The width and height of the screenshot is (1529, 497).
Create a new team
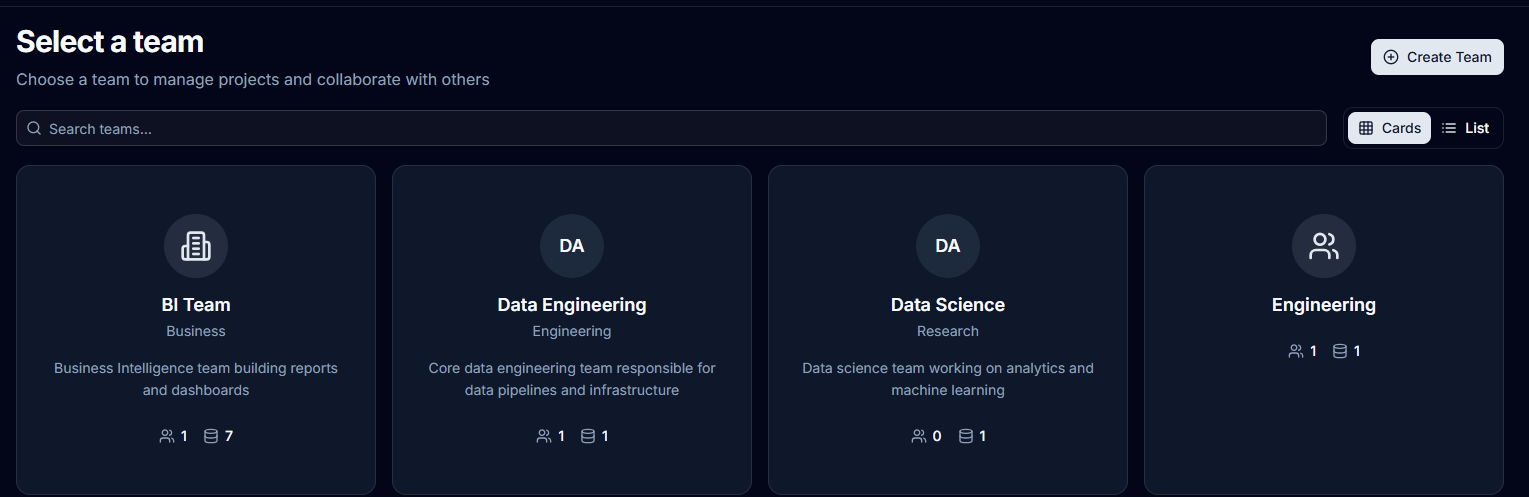coord(1437,57)
